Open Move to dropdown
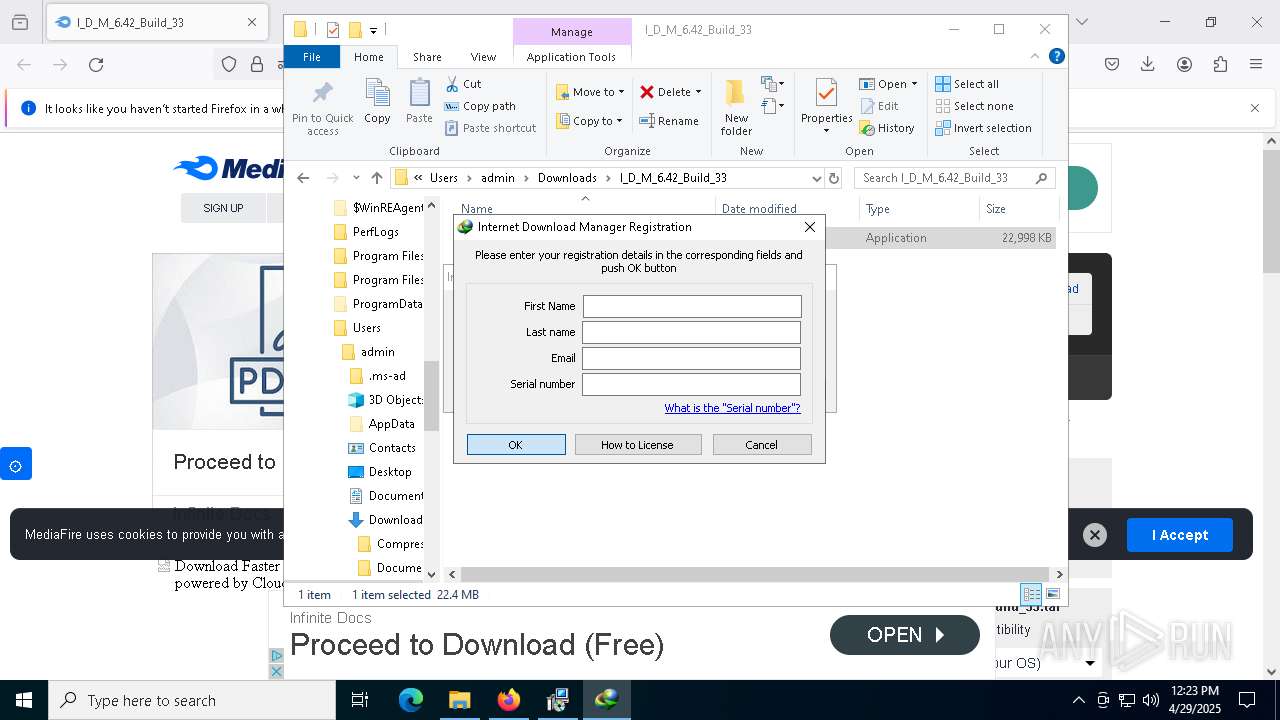This screenshot has width=1280, height=720. 590,92
